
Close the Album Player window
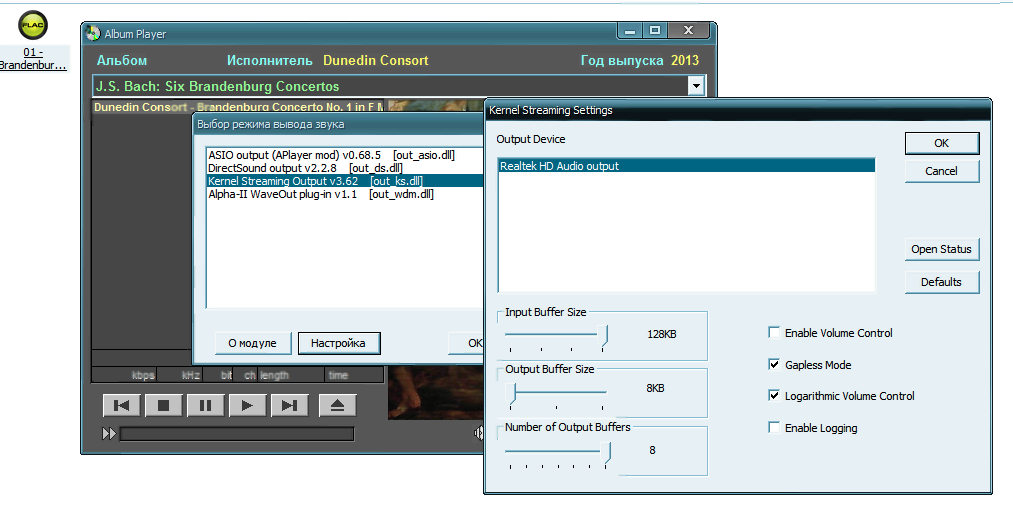coord(689,30)
